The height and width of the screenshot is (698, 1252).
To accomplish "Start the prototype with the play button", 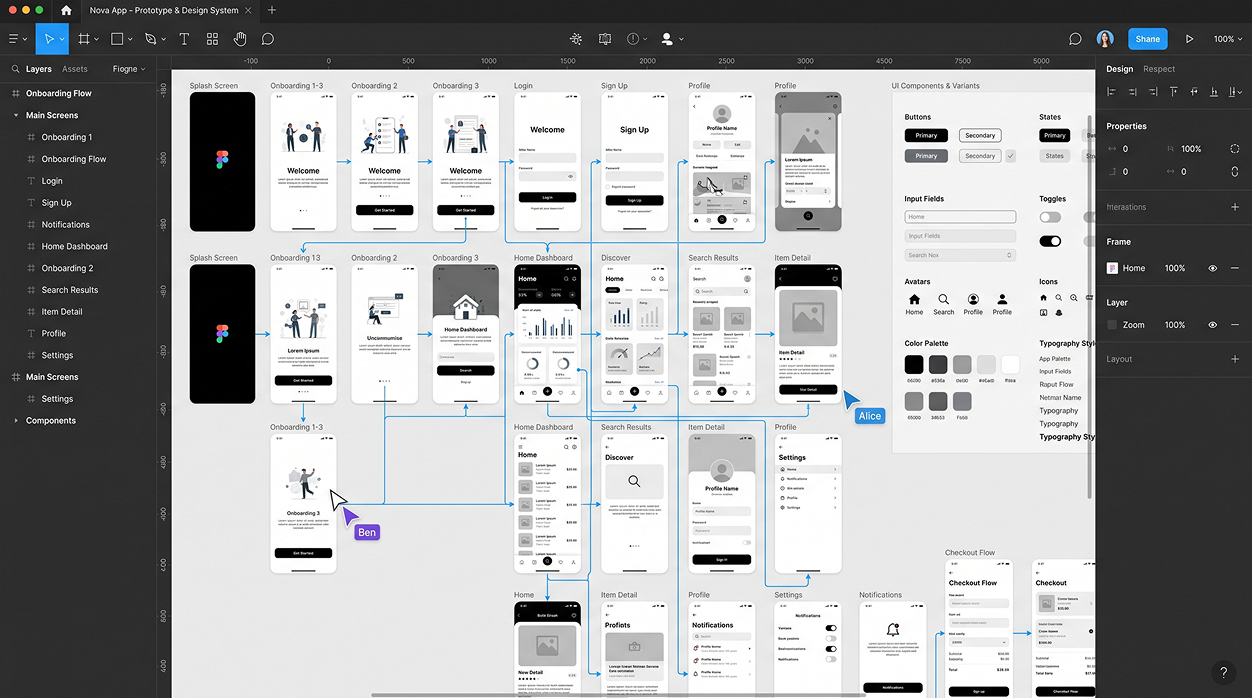I will point(1189,39).
